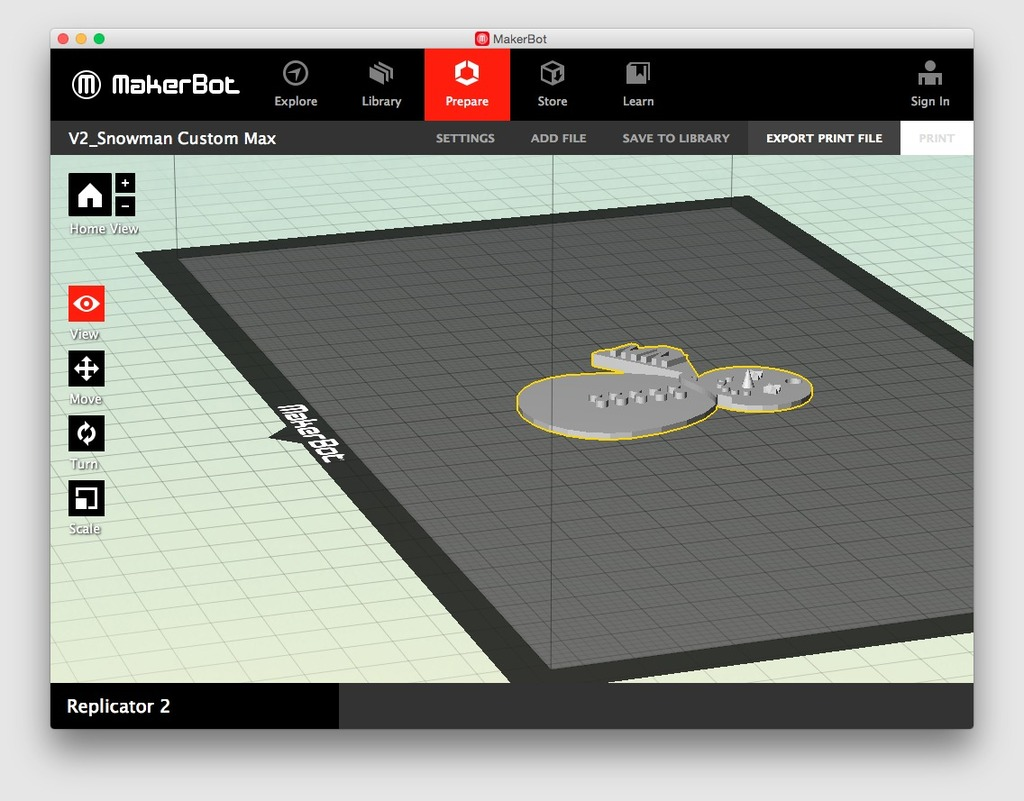Zoom in with plus button
The image size is (1024, 801).
125,183
